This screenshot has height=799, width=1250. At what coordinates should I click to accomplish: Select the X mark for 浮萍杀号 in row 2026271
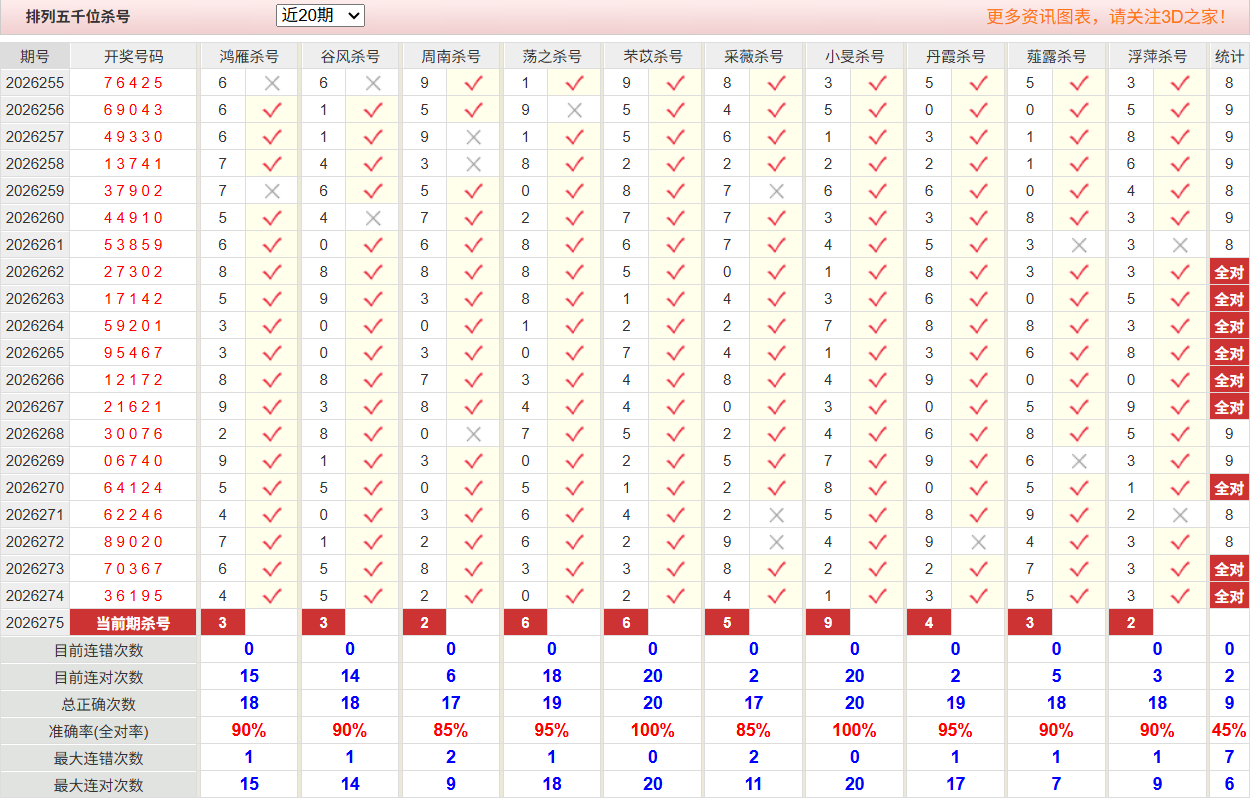pos(1180,515)
